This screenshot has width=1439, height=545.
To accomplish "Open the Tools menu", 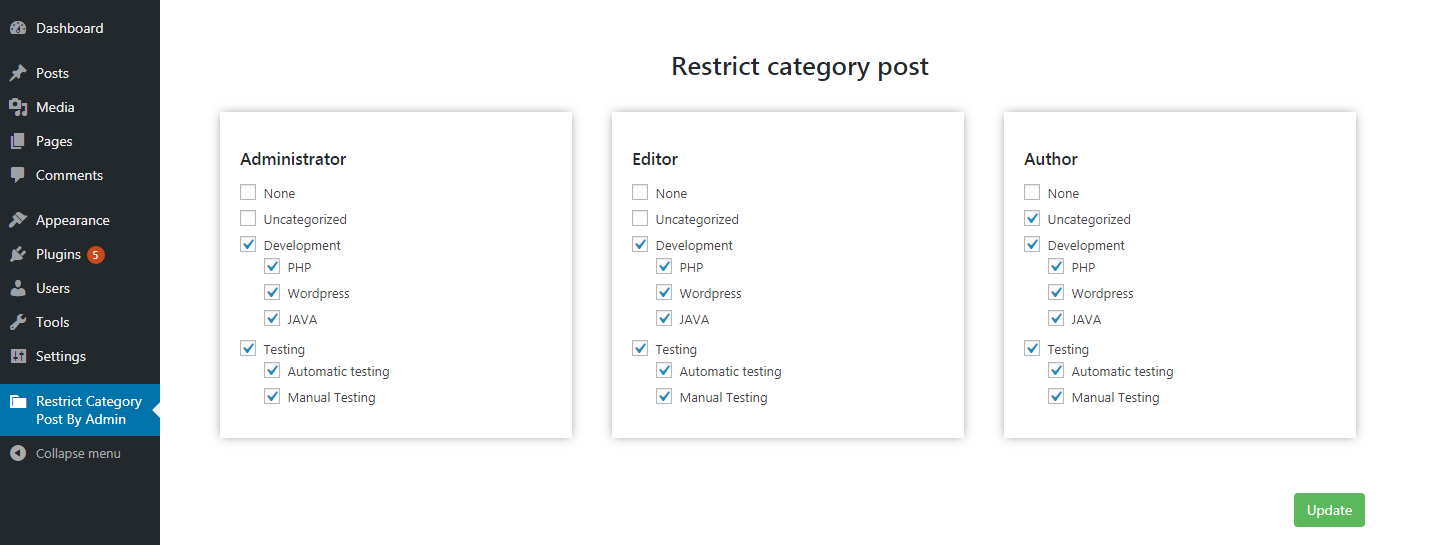I will pos(80,322).
